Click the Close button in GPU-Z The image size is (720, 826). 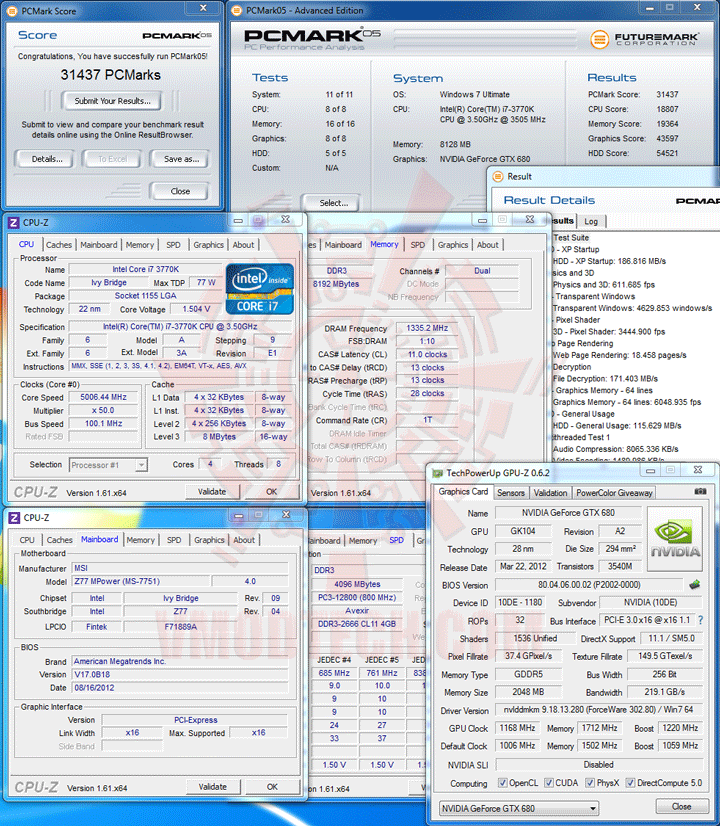point(681,807)
